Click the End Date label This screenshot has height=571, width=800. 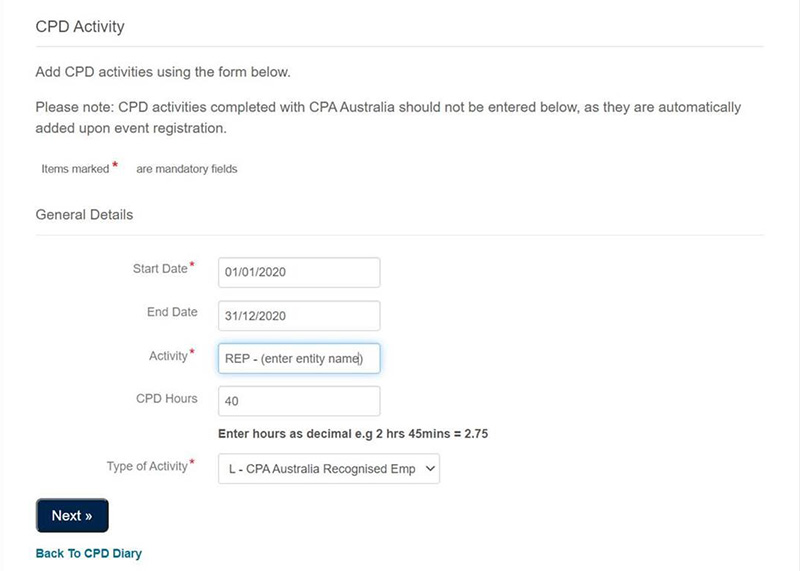pyautogui.click(x=172, y=312)
